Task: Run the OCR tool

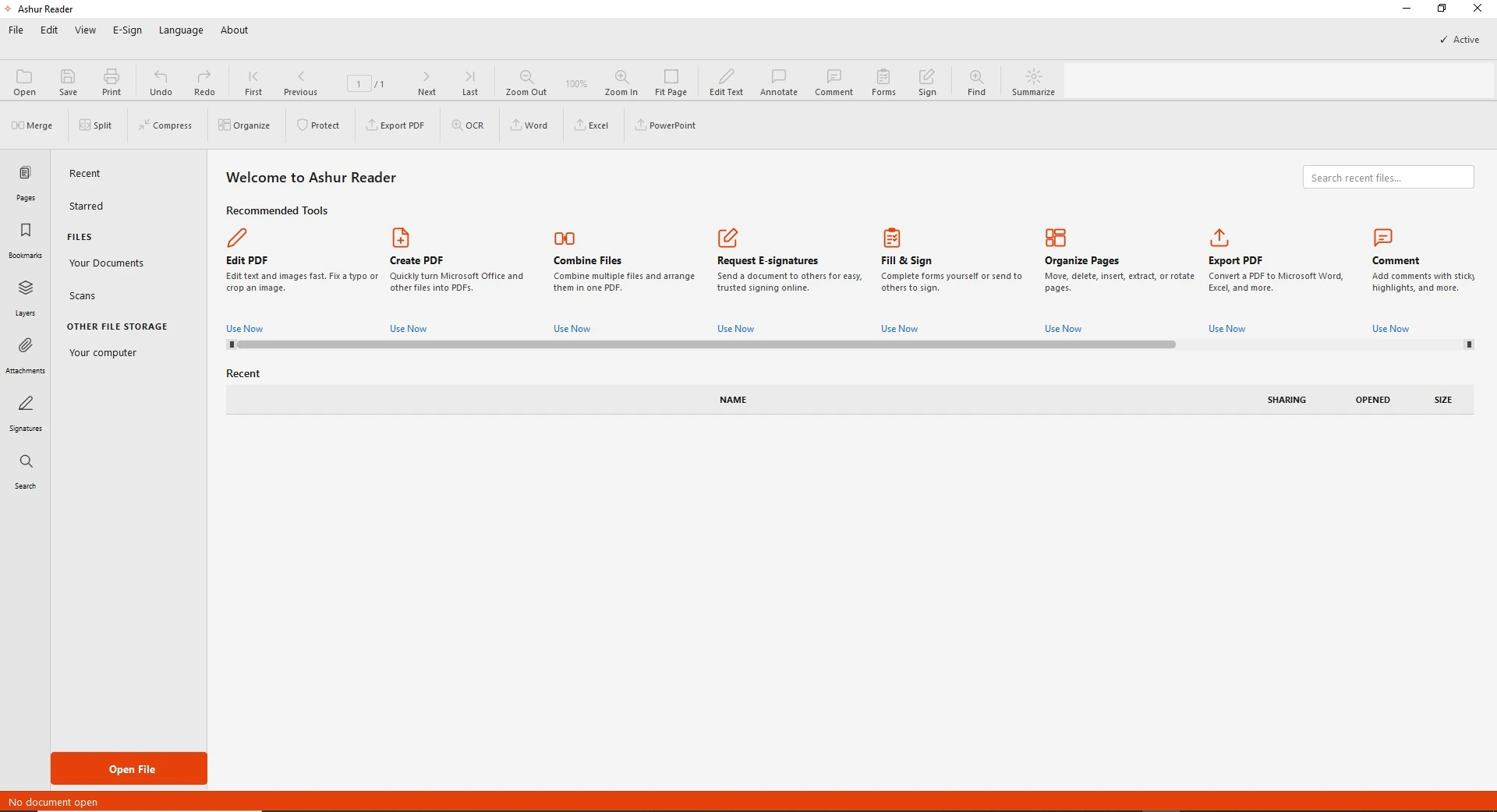Action: click(468, 125)
